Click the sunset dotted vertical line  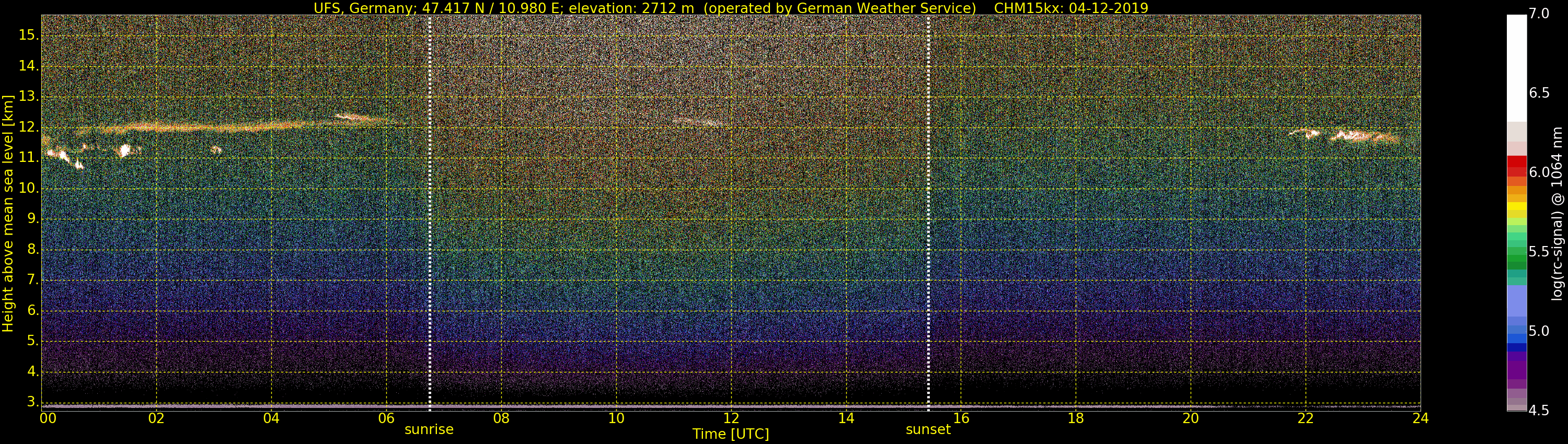pos(928,213)
